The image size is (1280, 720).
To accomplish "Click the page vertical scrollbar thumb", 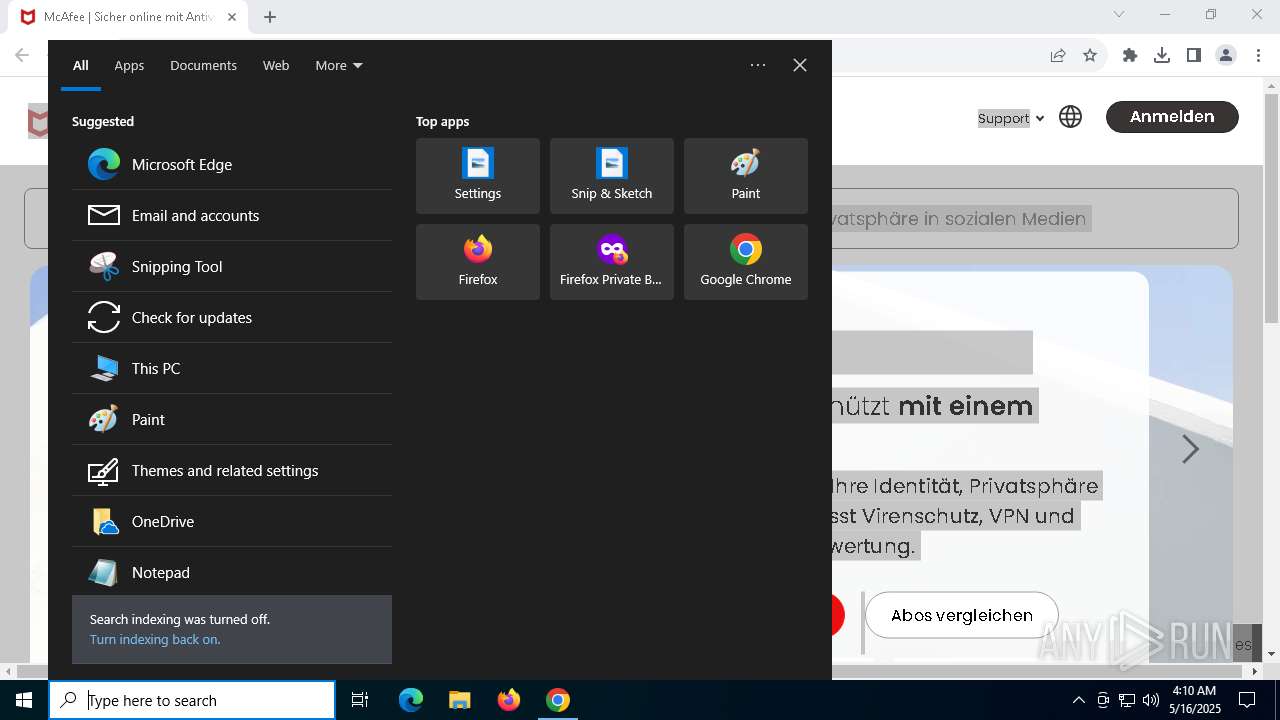I will 1272,209.
